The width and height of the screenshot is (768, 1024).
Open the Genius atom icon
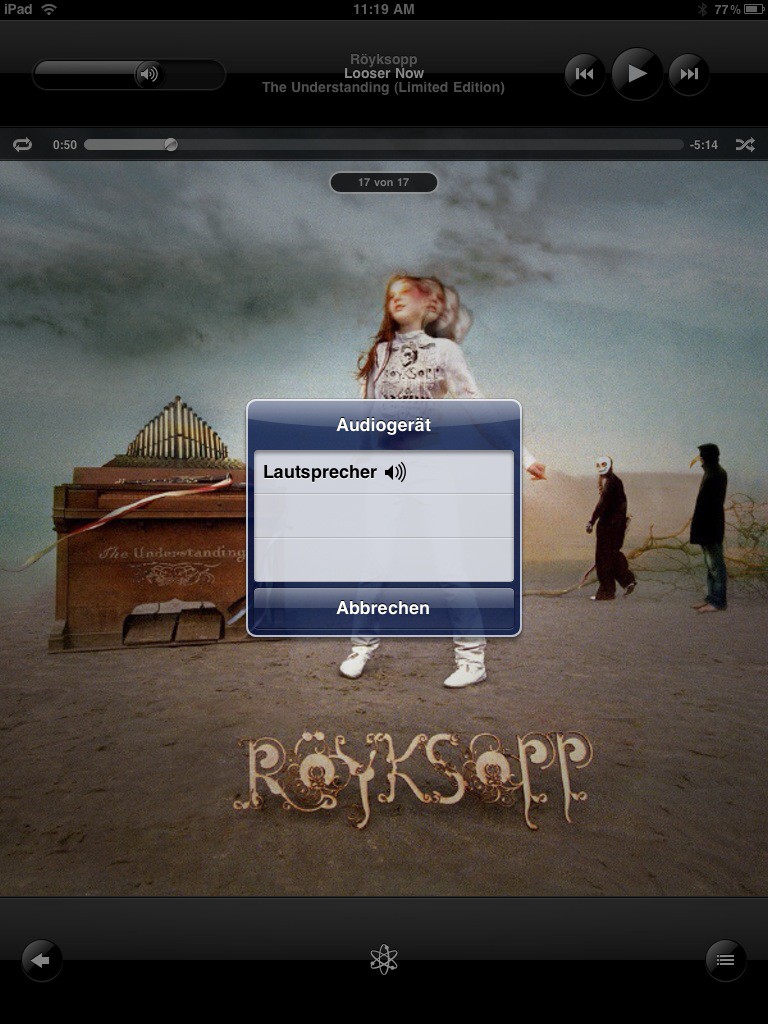click(384, 960)
